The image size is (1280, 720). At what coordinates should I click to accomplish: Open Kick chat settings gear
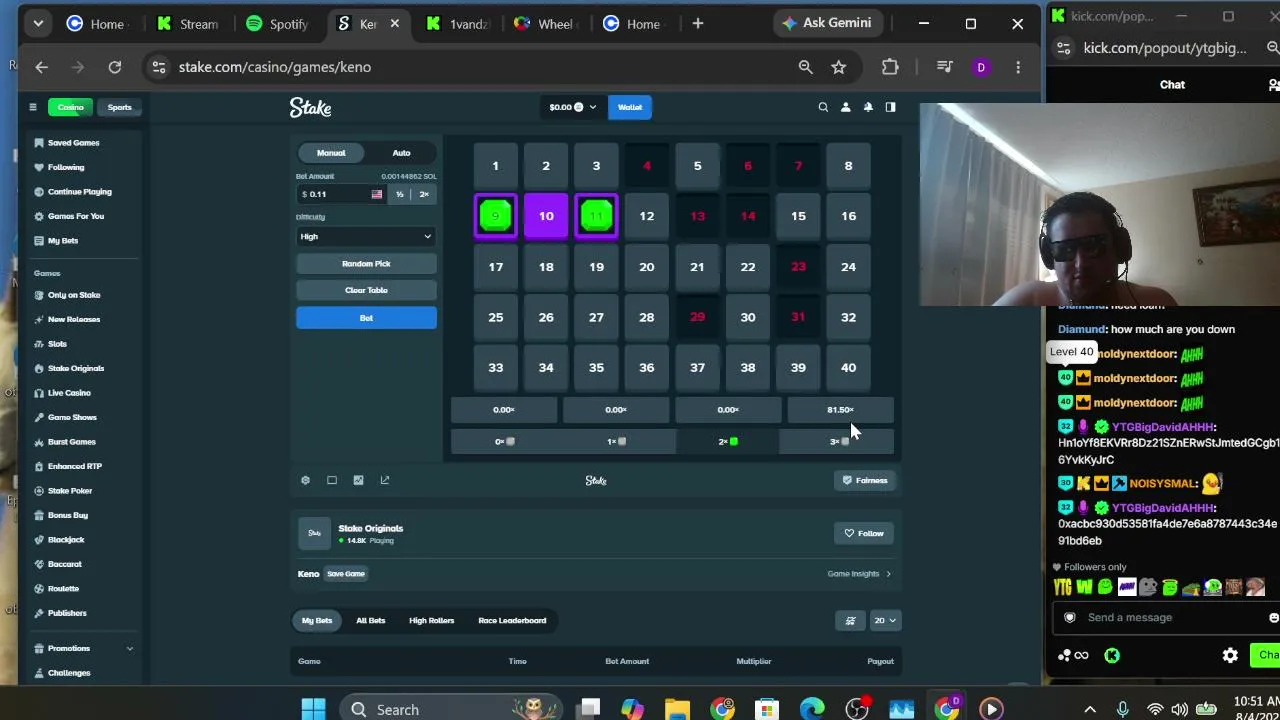1230,655
